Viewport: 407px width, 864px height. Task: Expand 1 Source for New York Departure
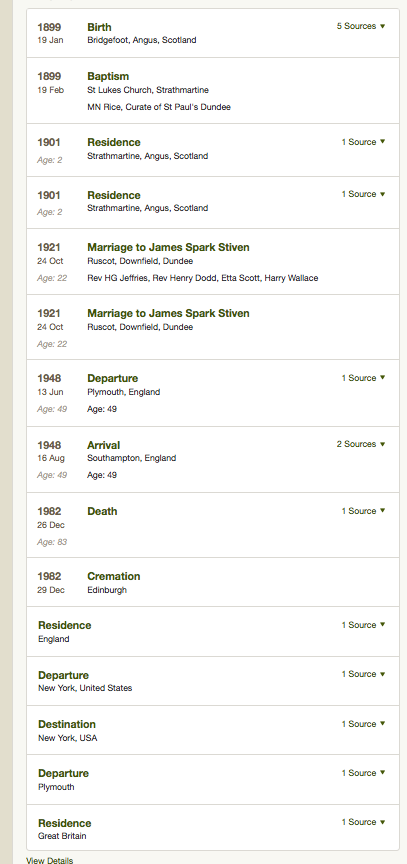363,674
